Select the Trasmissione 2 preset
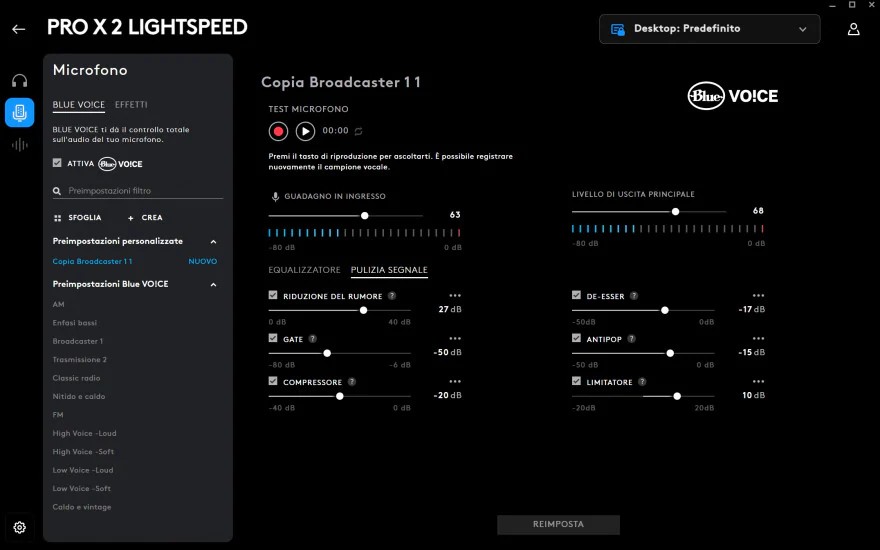The image size is (880, 550). point(79,360)
